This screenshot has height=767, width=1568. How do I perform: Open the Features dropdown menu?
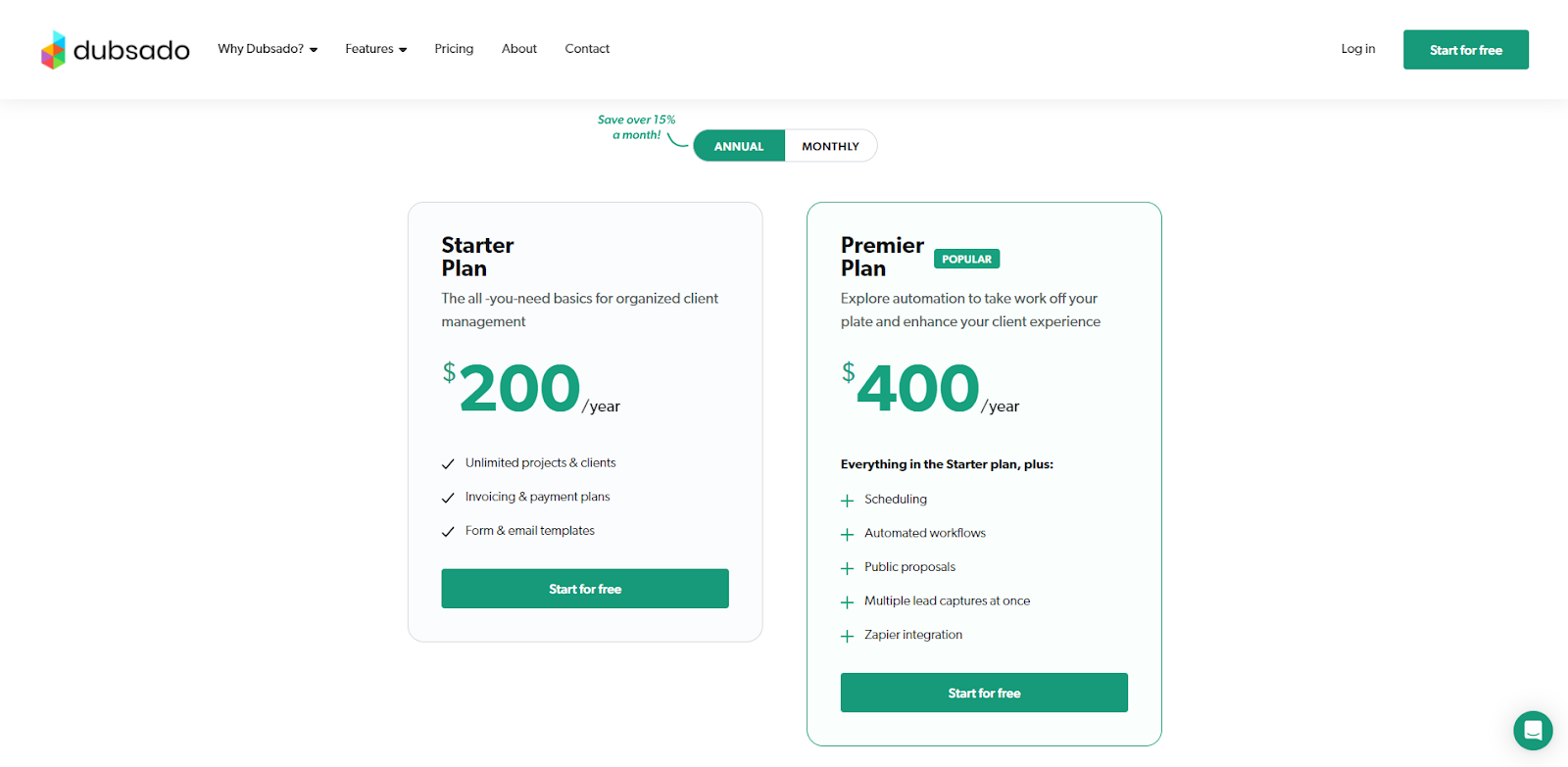click(x=369, y=48)
